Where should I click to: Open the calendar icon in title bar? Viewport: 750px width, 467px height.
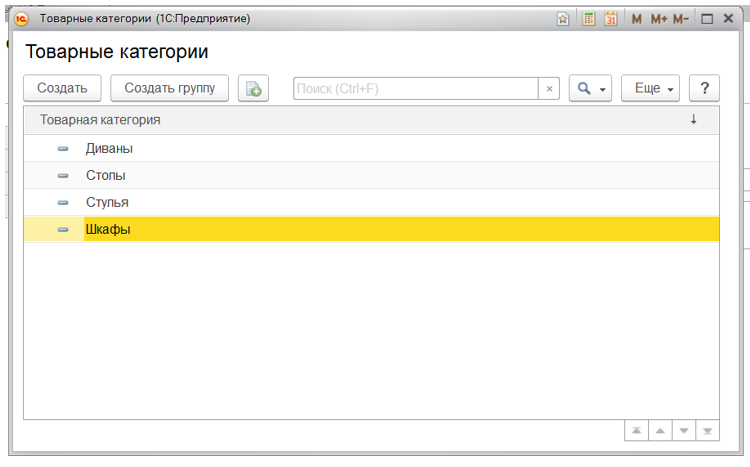click(610, 19)
